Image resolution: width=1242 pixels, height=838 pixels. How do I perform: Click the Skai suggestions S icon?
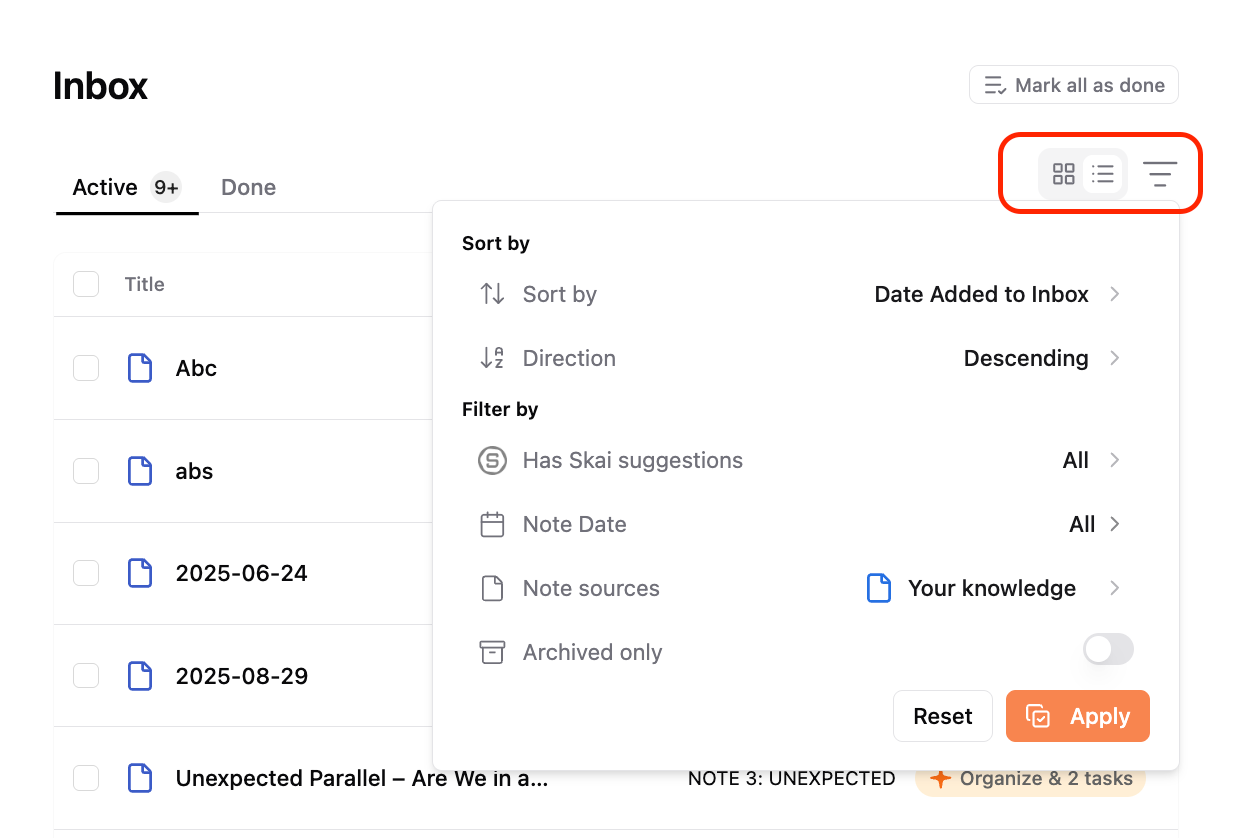tap(492, 461)
